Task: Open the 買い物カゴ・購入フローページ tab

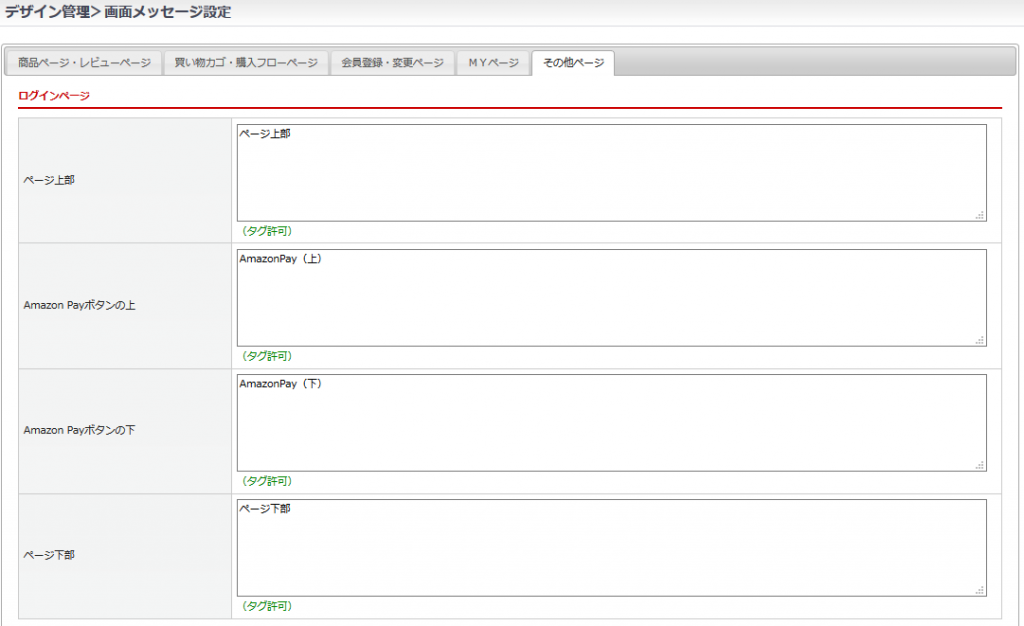Action: point(246,63)
